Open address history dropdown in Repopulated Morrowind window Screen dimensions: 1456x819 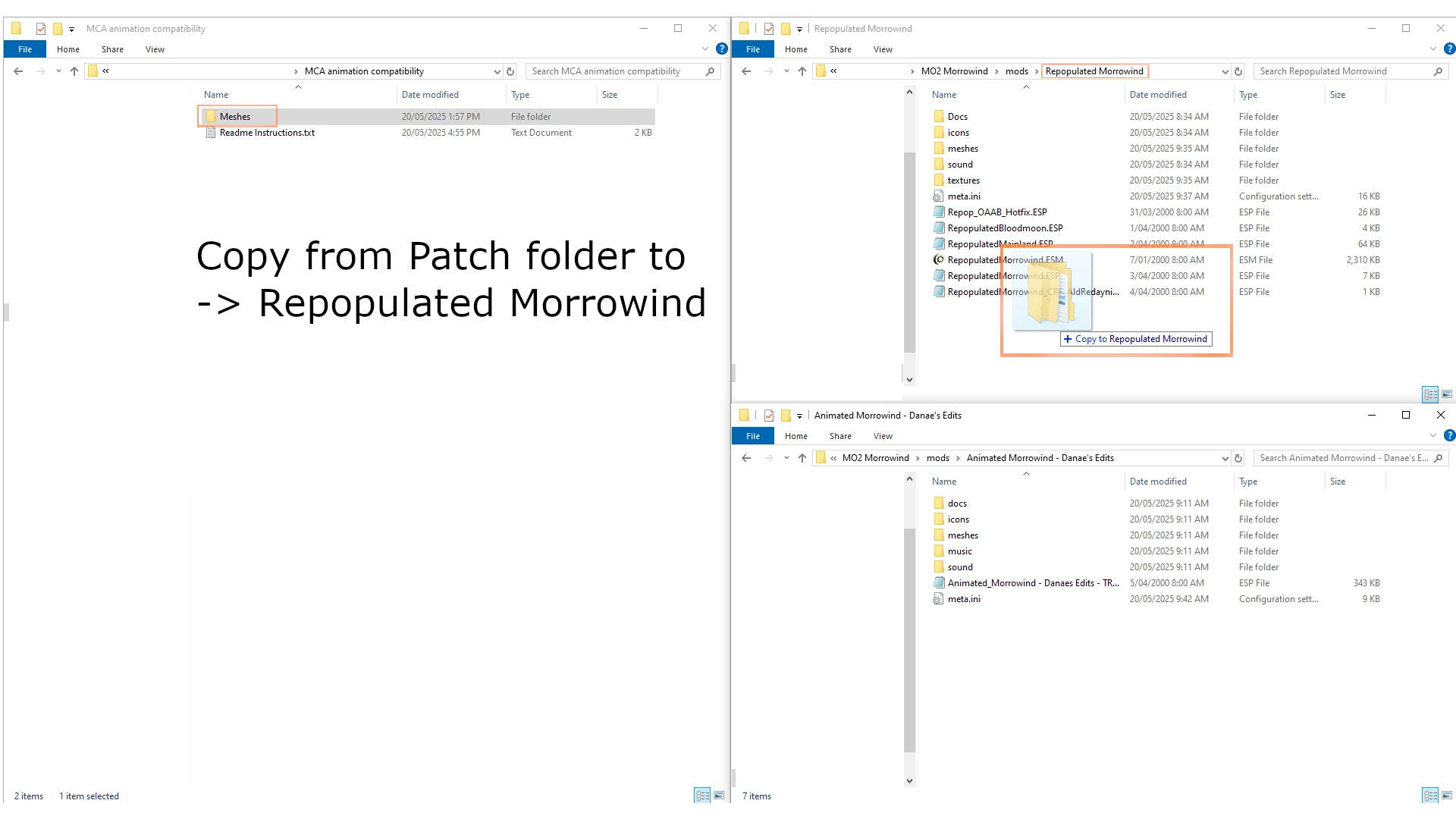point(1225,71)
